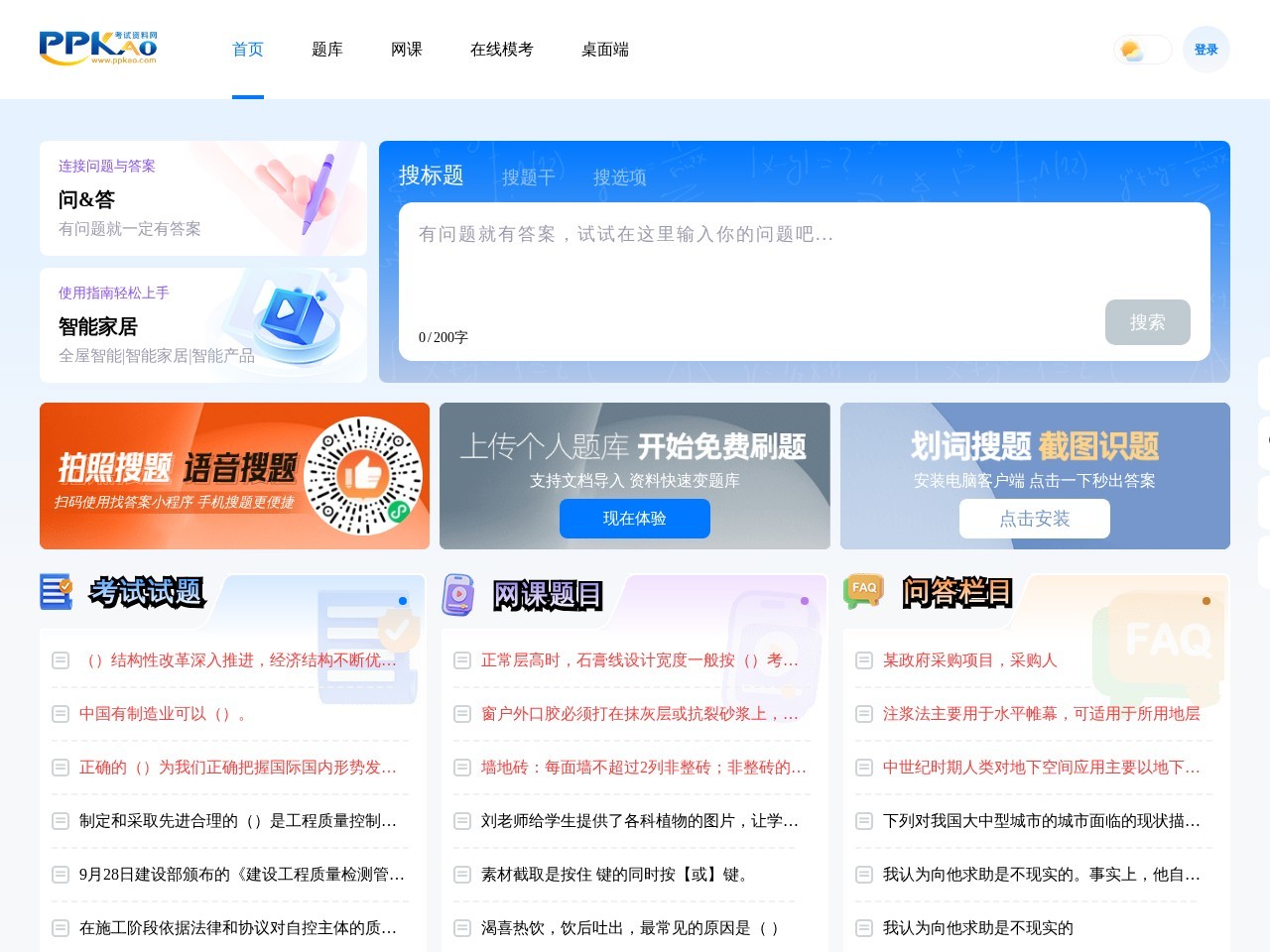Click the 问答栏目 FAQ speech-bubble icon
Viewport: 1270px width, 952px height.
coord(862,589)
